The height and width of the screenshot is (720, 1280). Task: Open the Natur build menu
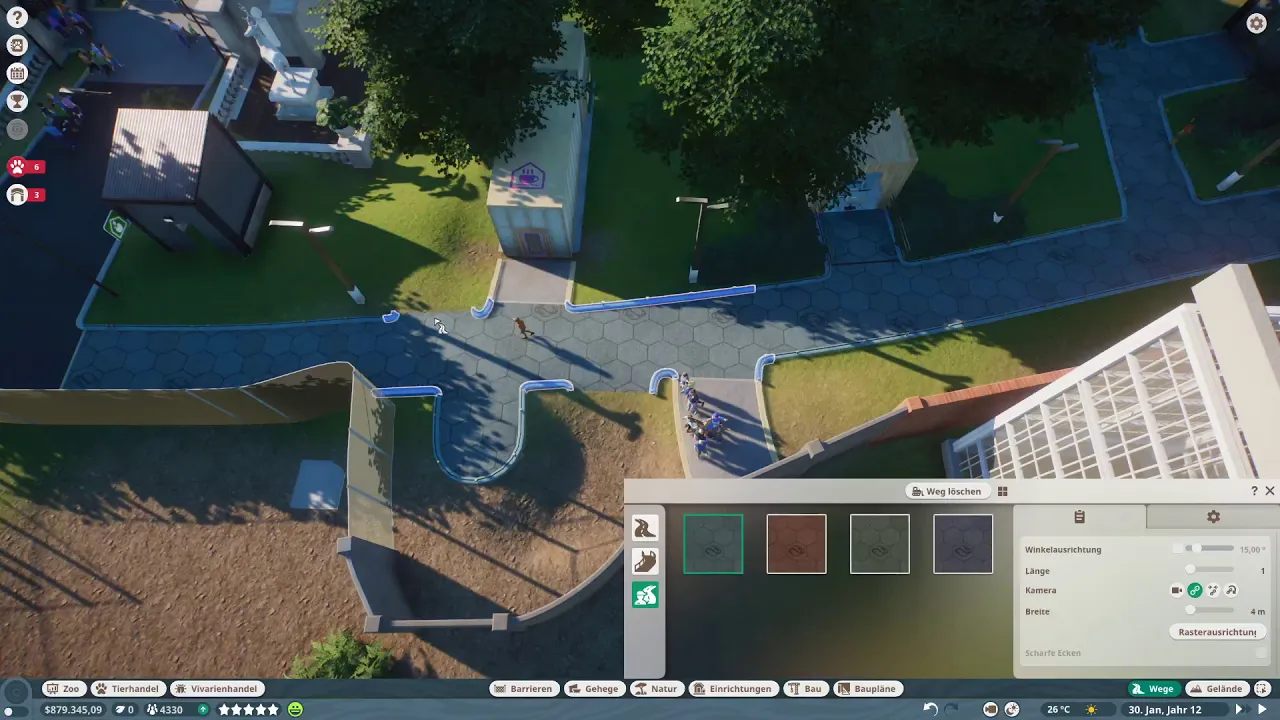[x=656, y=689]
